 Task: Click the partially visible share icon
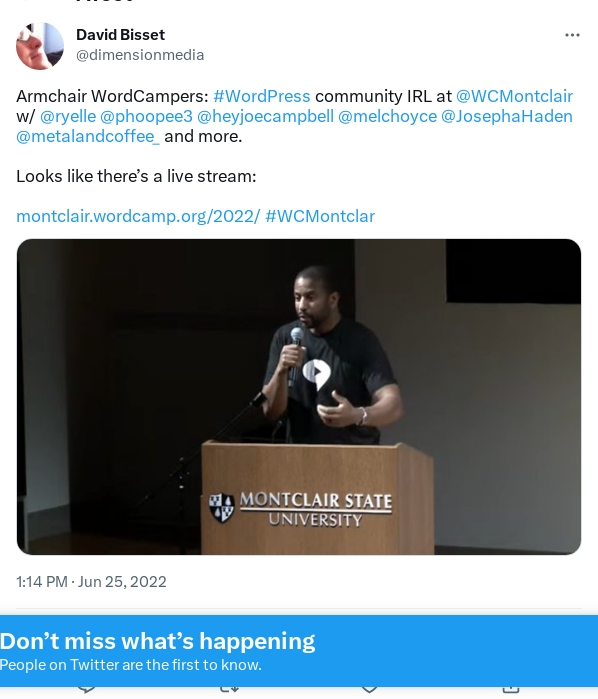511,690
